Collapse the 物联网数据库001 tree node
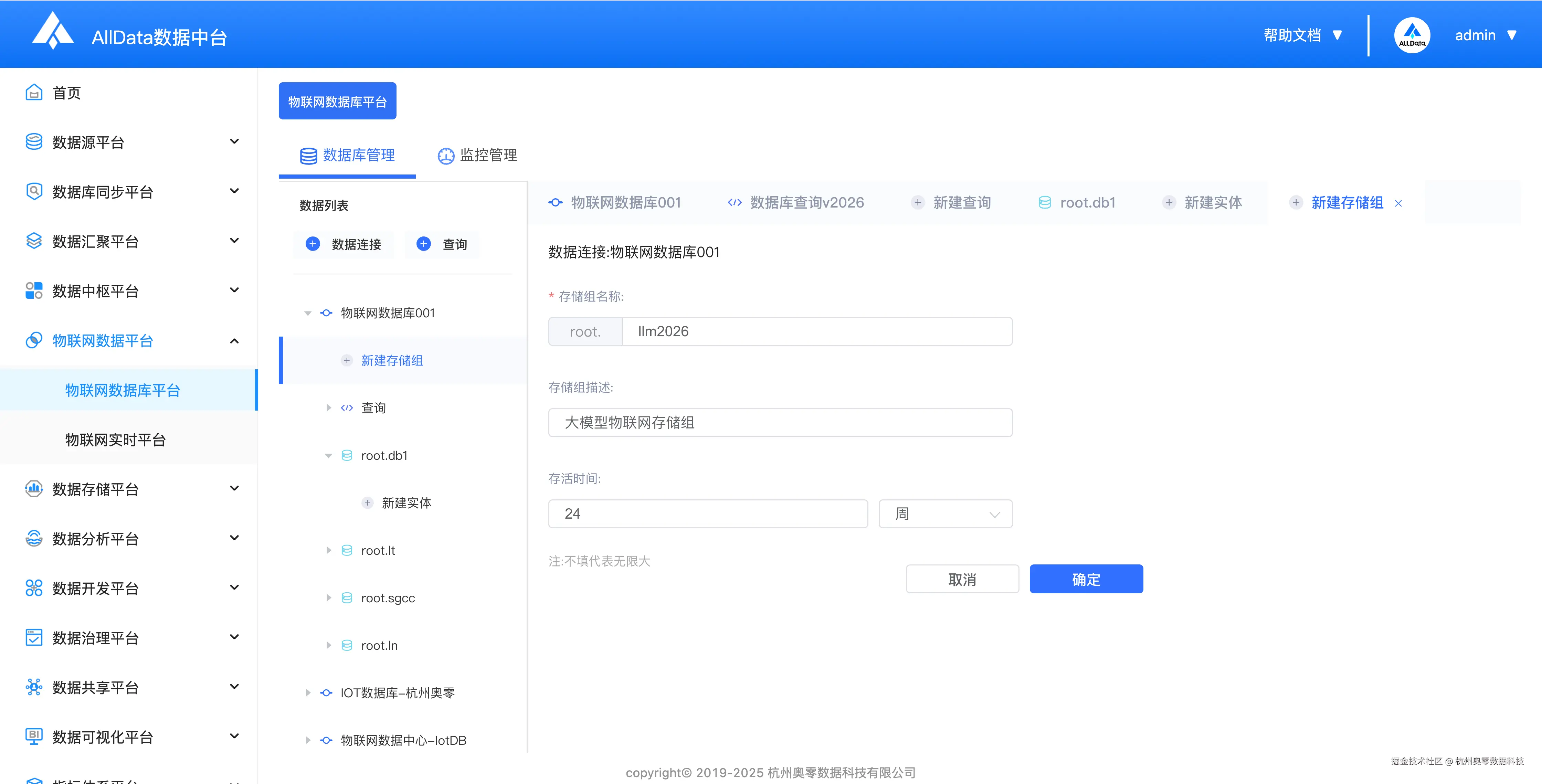This screenshot has height=784, width=1542. 308,313
